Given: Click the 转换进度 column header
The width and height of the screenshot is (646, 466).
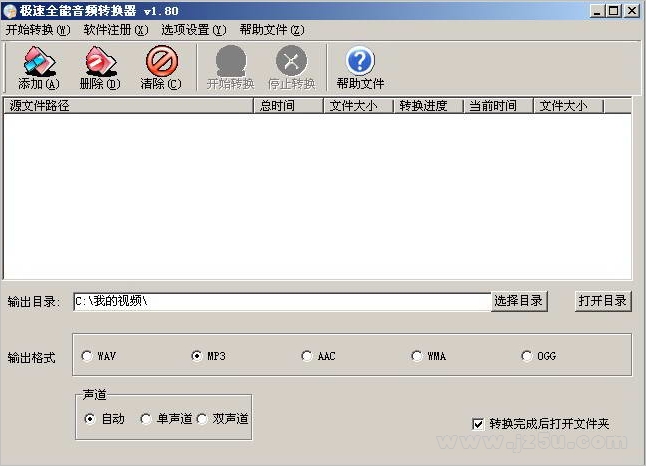Looking at the screenshot, I should pyautogui.click(x=428, y=106).
